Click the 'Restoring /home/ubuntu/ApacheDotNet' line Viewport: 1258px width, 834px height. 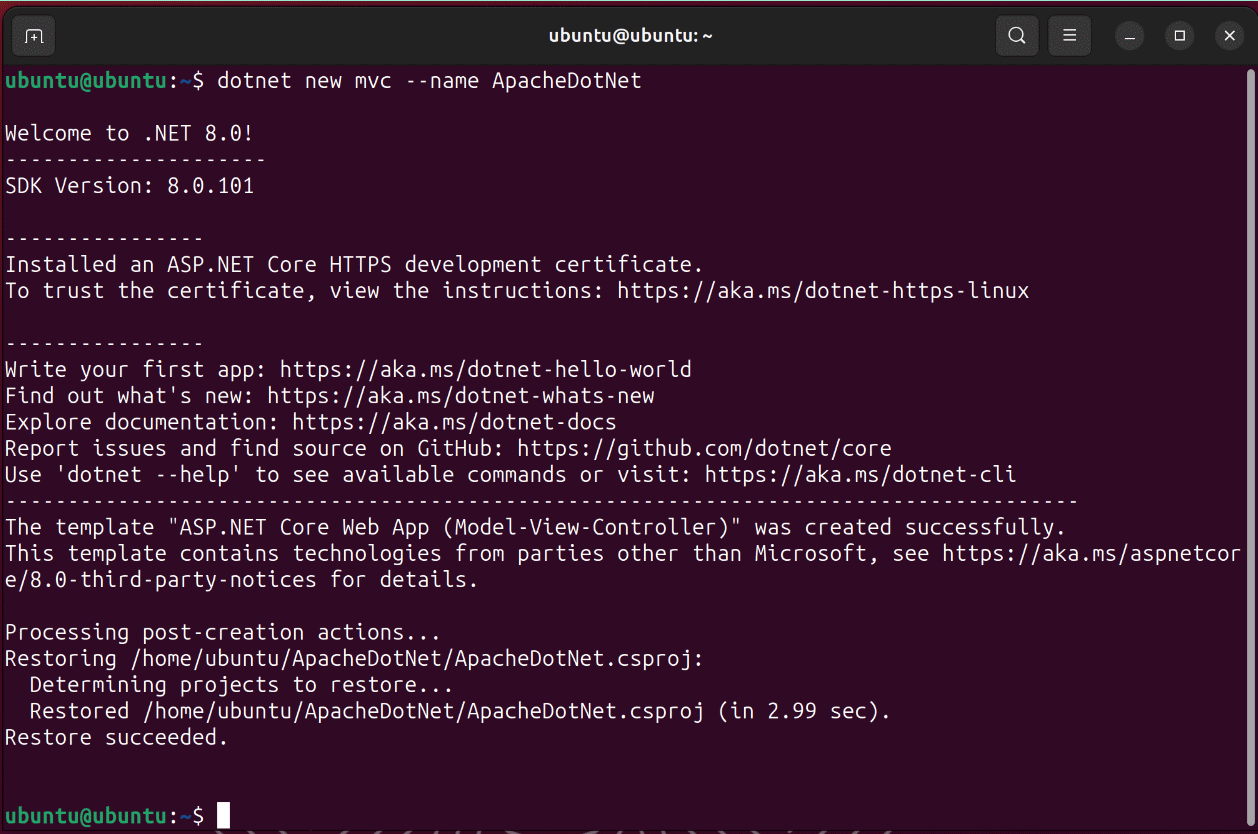click(354, 658)
